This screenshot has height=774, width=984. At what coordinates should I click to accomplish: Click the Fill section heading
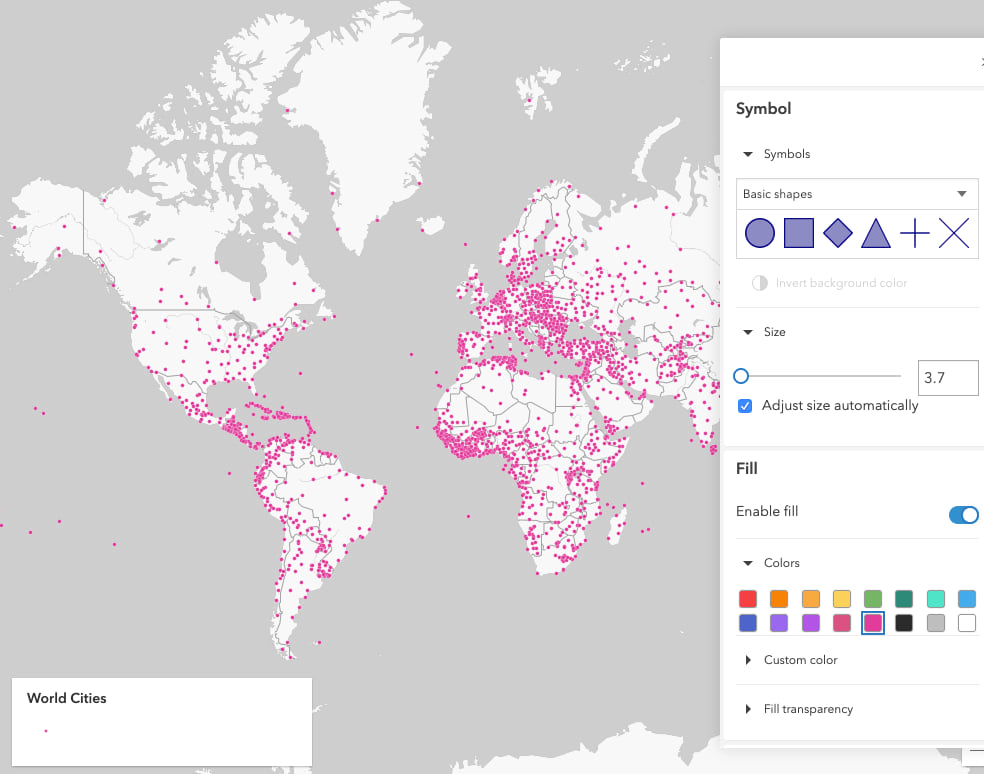pos(747,469)
